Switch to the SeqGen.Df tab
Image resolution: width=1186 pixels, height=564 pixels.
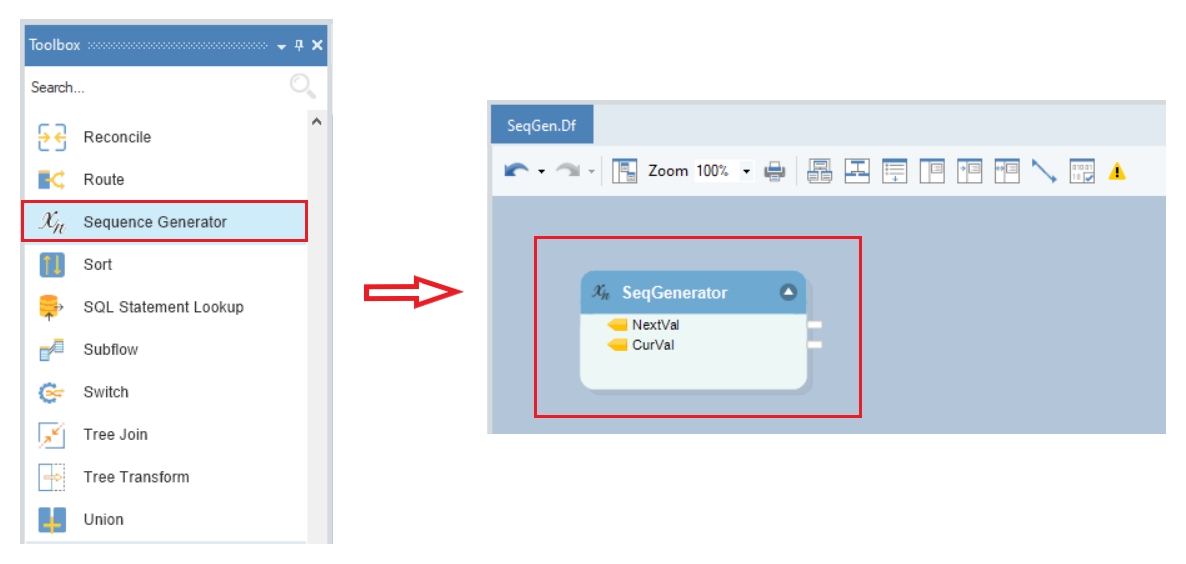pyautogui.click(x=542, y=125)
